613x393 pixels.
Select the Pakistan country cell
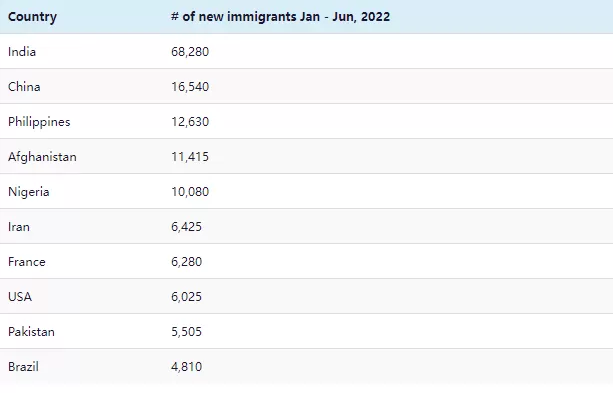(31, 332)
